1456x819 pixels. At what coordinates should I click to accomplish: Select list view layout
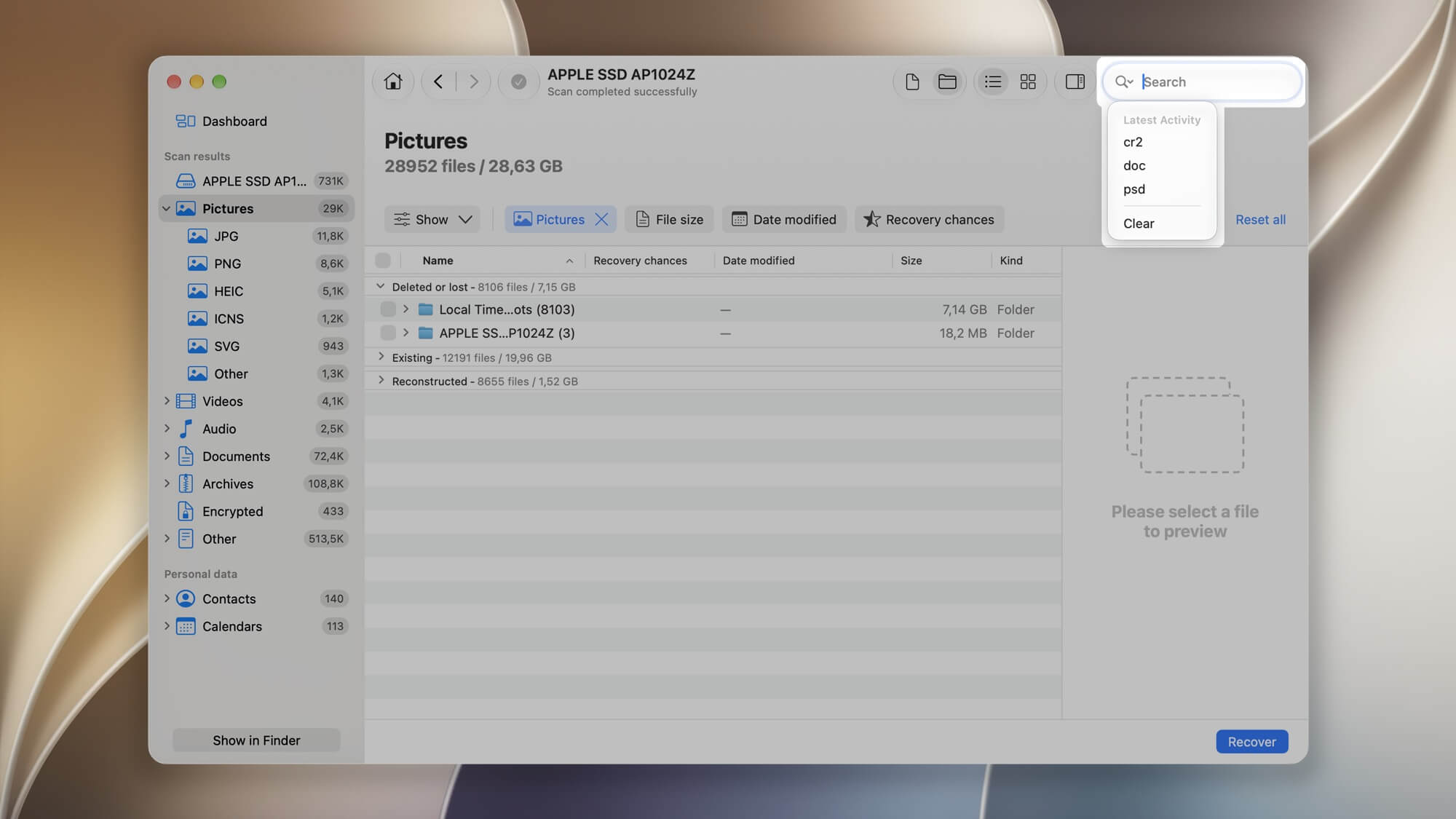[x=993, y=82]
